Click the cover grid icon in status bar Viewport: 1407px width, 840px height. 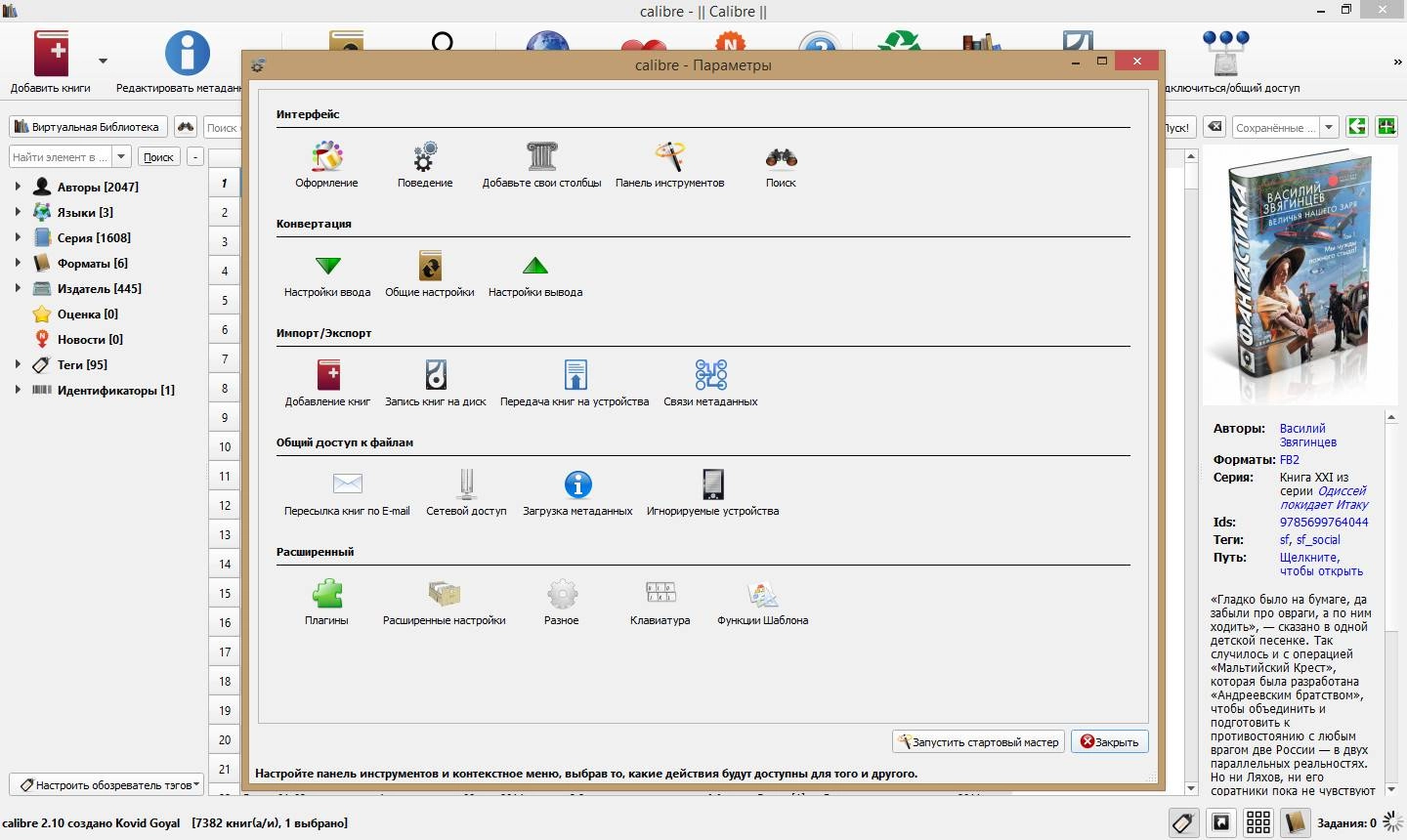tap(1258, 822)
